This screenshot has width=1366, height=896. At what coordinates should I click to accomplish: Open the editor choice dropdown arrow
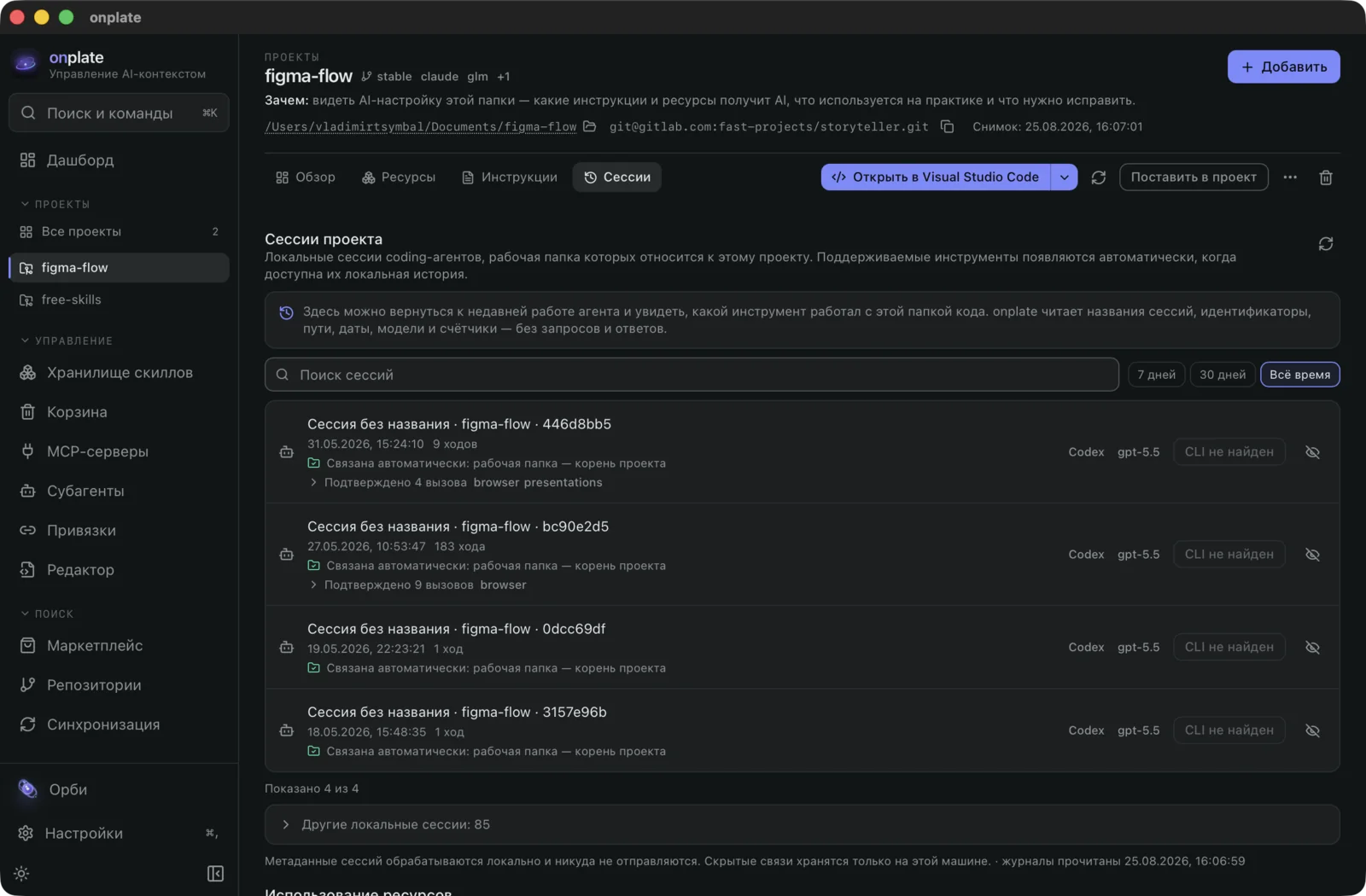1065,177
